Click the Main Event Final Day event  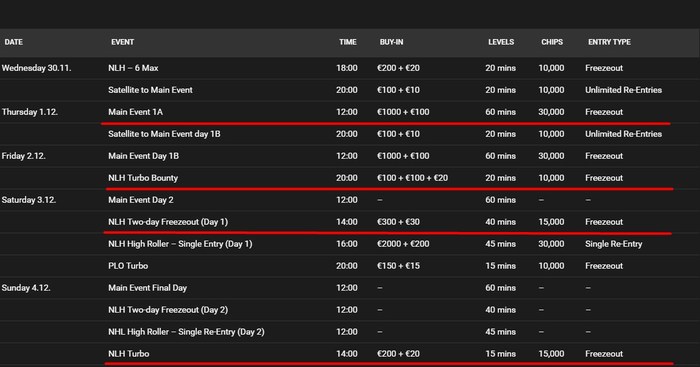(147, 288)
